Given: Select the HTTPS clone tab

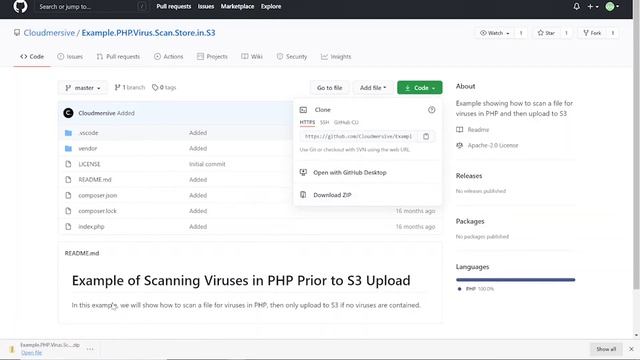Looking at the screenshot, I should pos(307,122).
